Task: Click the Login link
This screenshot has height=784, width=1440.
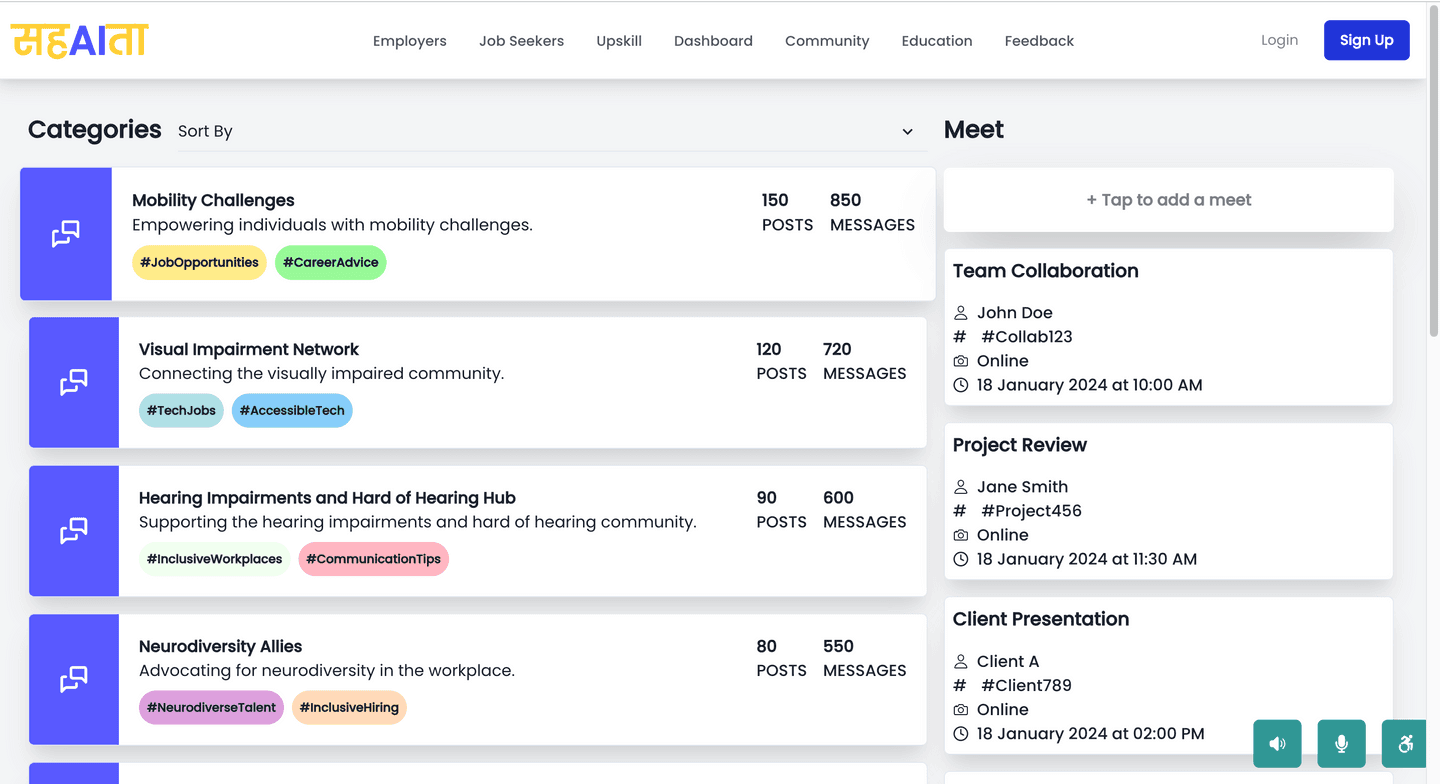Action: 1279,40
